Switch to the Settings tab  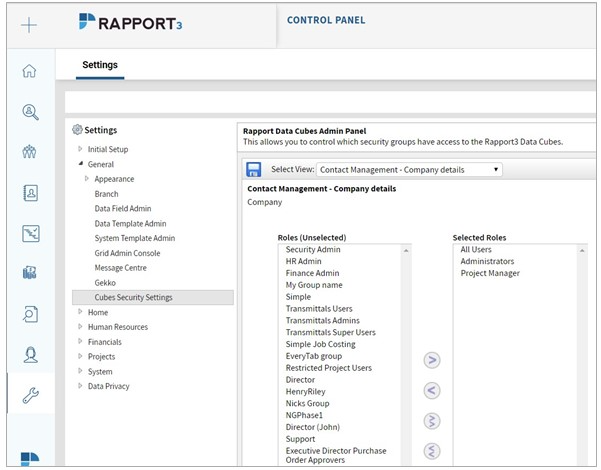tap(100, 65)
